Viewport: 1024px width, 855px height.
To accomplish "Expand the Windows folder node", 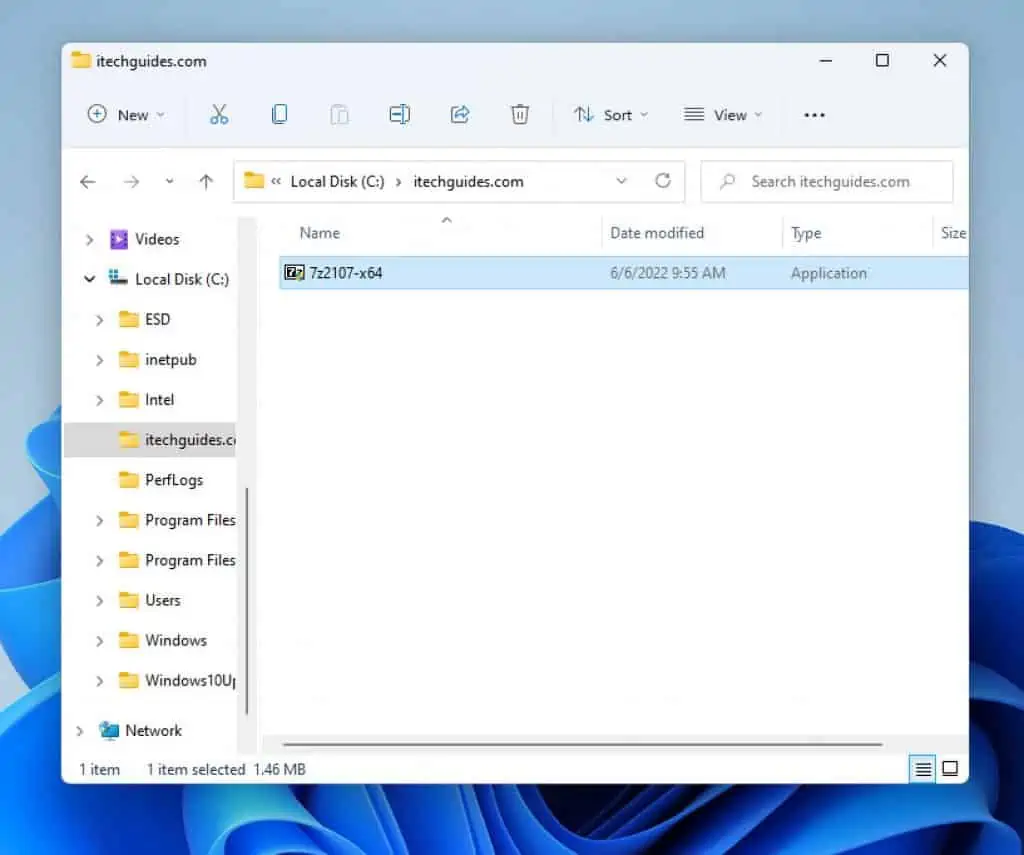I will (99, 641).
